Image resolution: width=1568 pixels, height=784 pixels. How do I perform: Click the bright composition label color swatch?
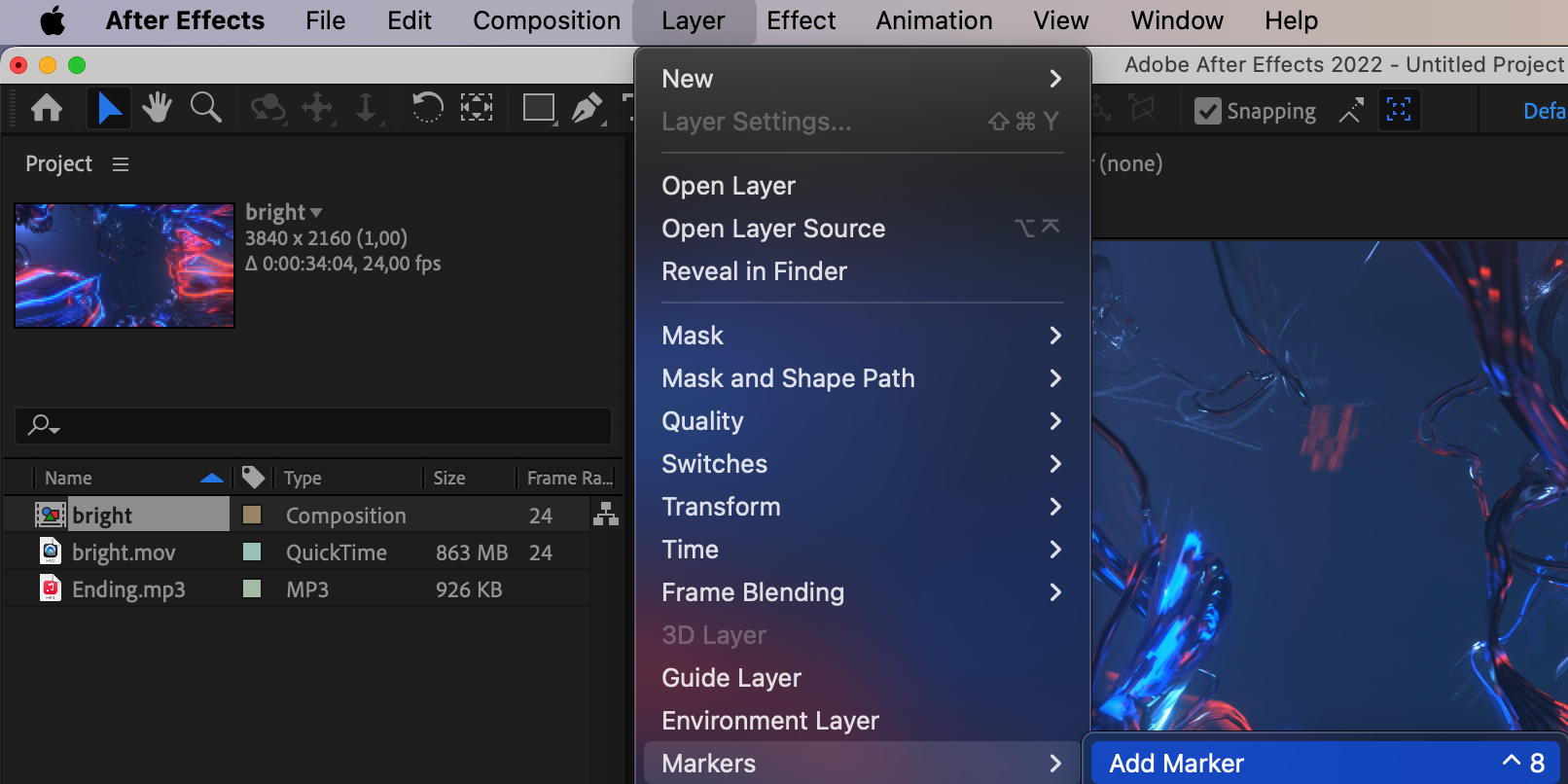point(252,515)
